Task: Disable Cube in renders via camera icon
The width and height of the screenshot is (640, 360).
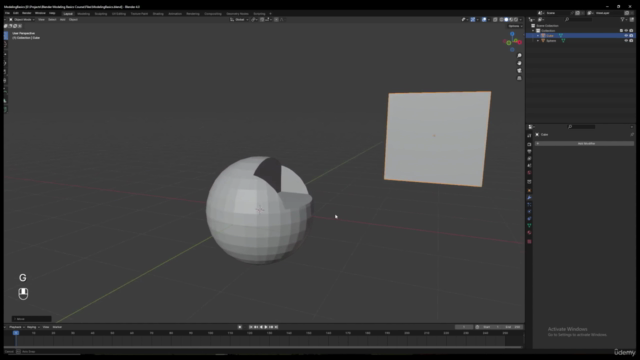Action: (x=631, y=36)
